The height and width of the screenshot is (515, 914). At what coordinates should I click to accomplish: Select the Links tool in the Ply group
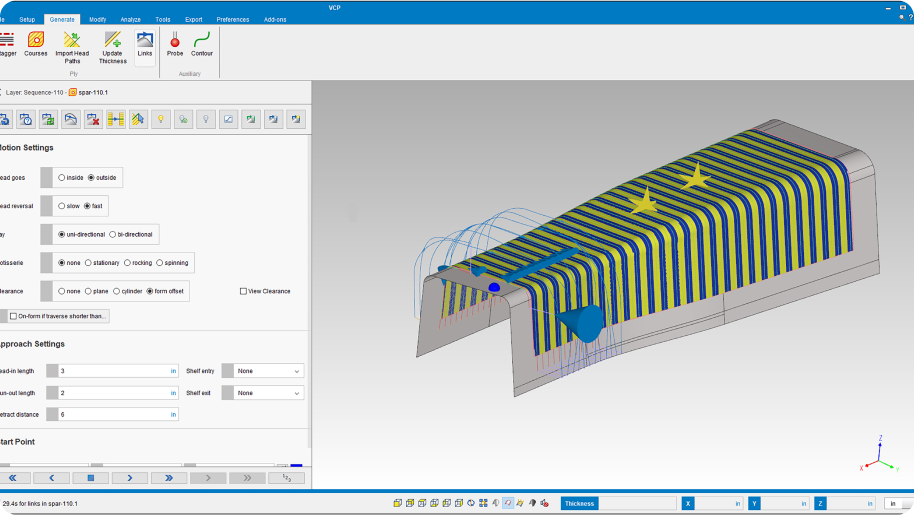click(145, 44)
